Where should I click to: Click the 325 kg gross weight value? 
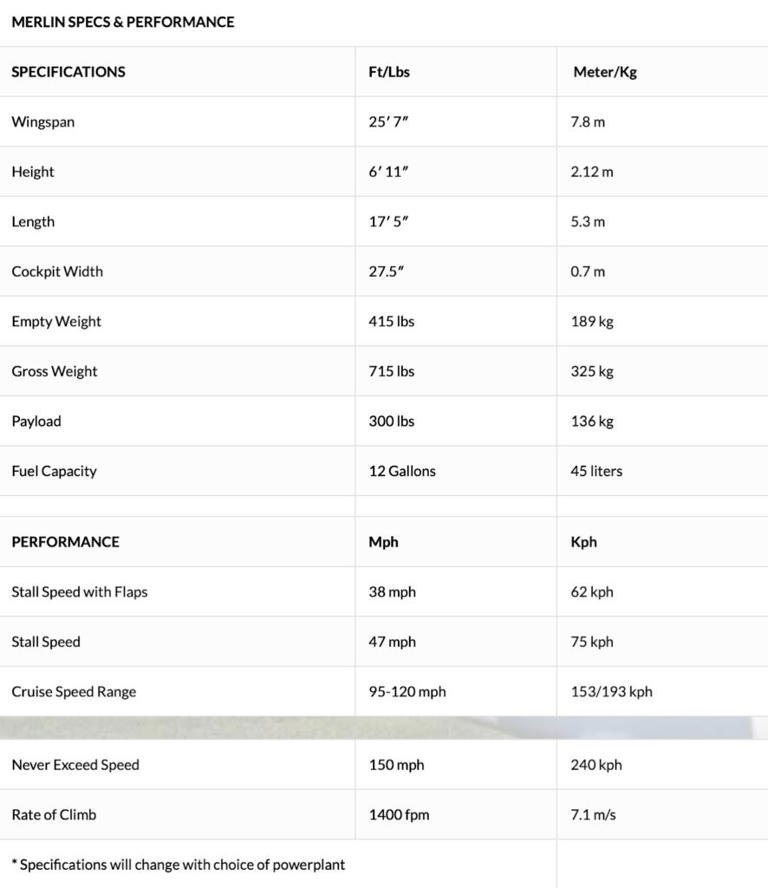[x=592, y=372]
